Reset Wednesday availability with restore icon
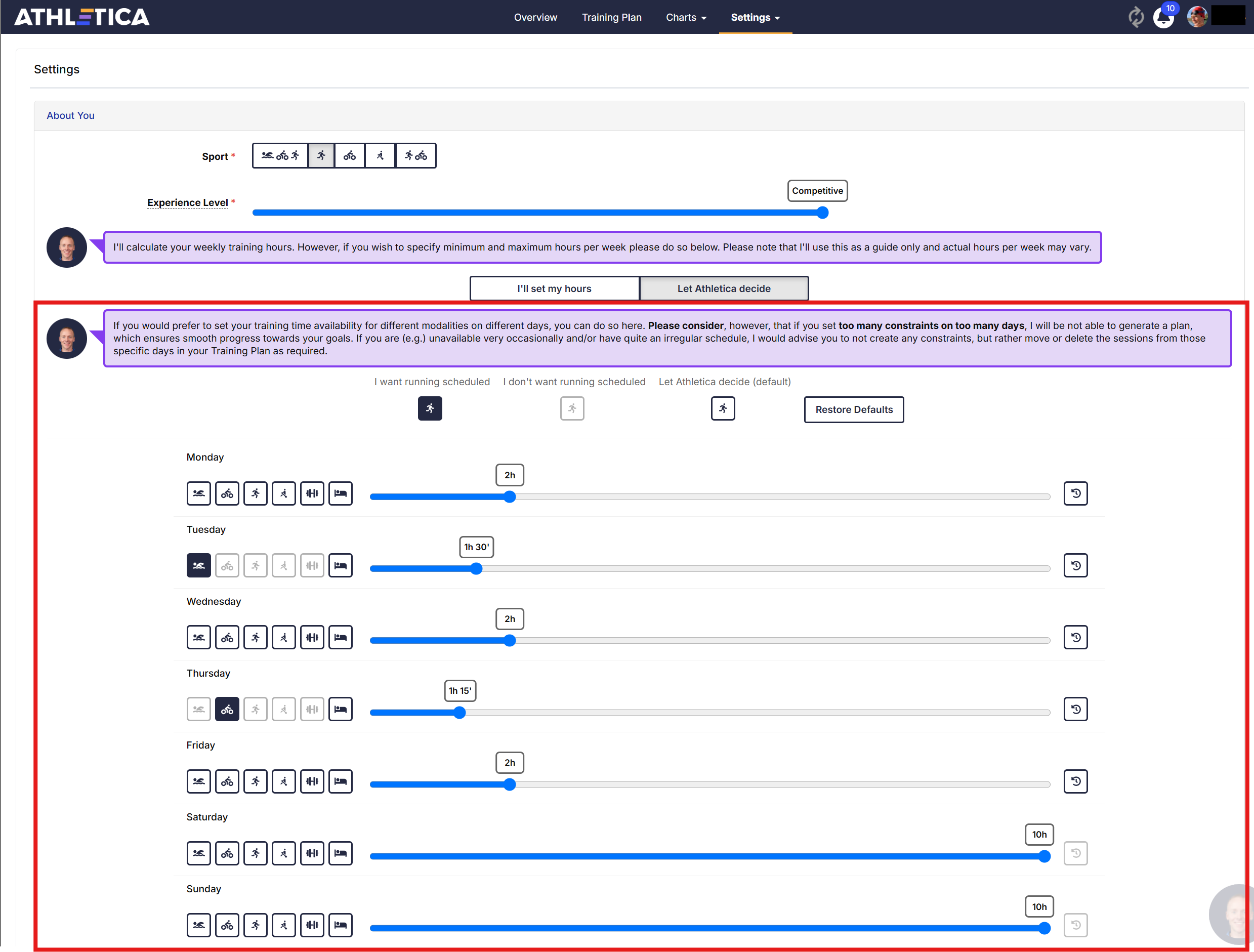The image size is (1254, 952). click(x=1075, y=637)
